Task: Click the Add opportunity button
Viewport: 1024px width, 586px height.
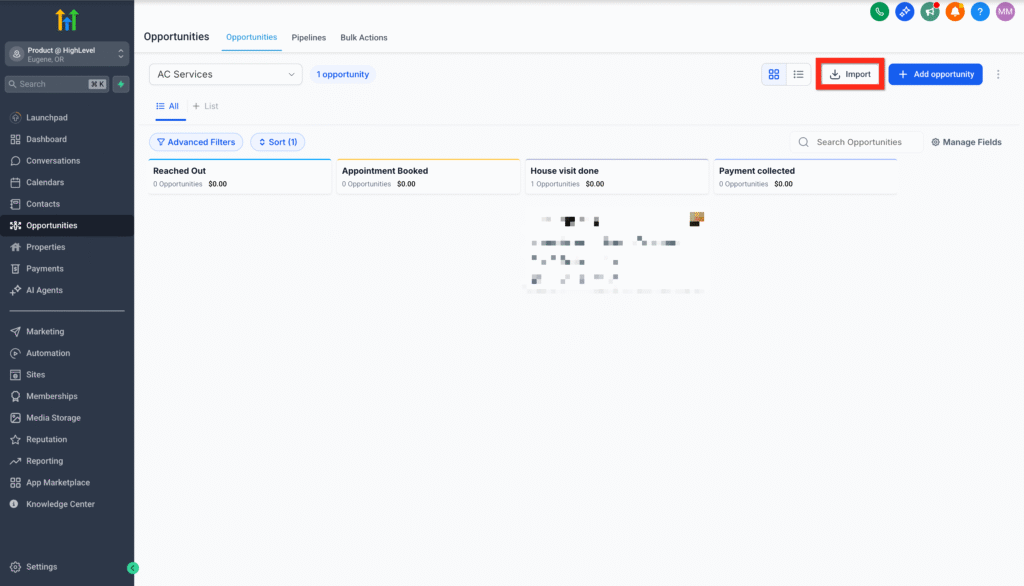Action: [935, 75]
